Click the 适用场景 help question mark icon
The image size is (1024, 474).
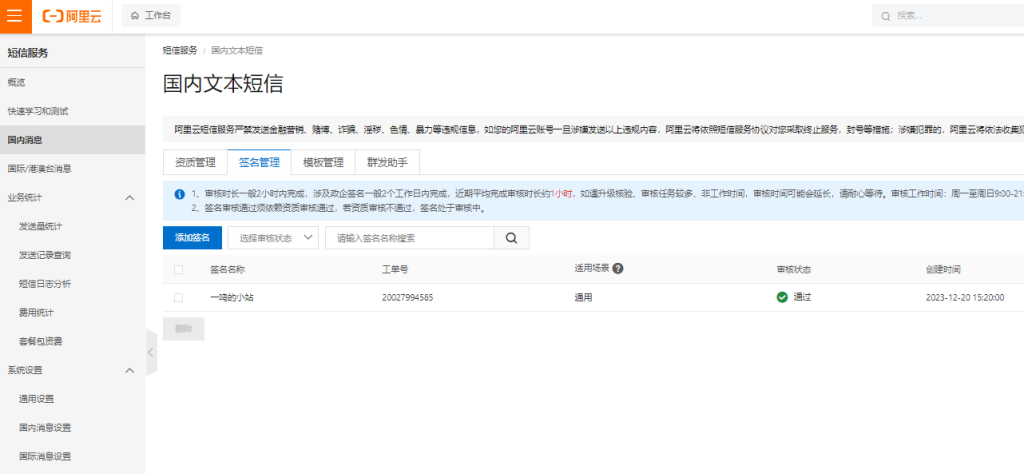click(618, 269)
